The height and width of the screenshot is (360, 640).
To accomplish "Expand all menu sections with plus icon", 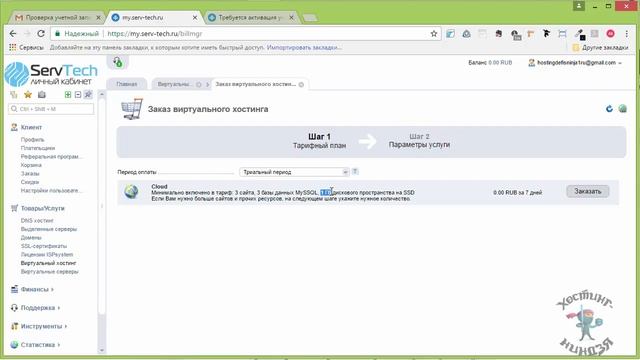I will tap(68, 95).
